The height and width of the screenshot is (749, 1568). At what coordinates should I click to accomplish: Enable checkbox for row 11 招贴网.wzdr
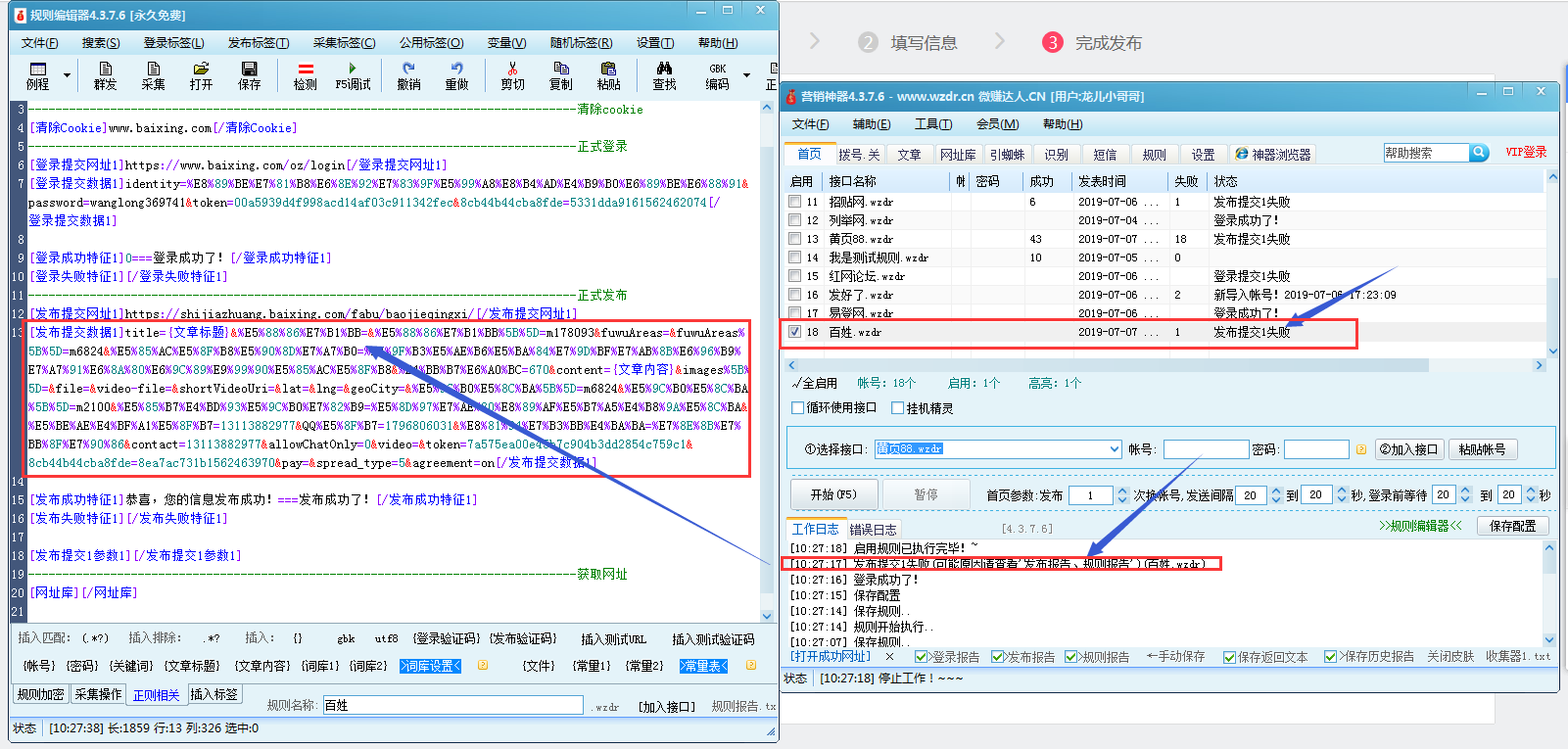795,202
